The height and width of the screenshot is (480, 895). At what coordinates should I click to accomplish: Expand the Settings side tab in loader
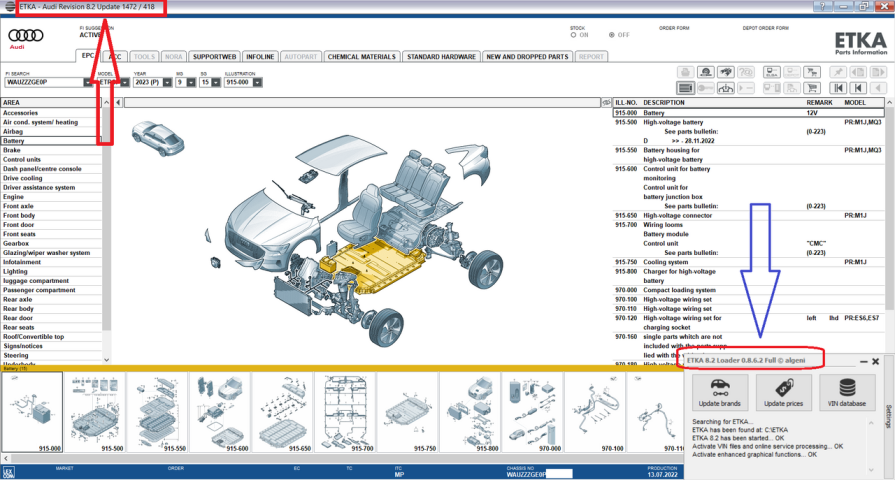(889, 416)
